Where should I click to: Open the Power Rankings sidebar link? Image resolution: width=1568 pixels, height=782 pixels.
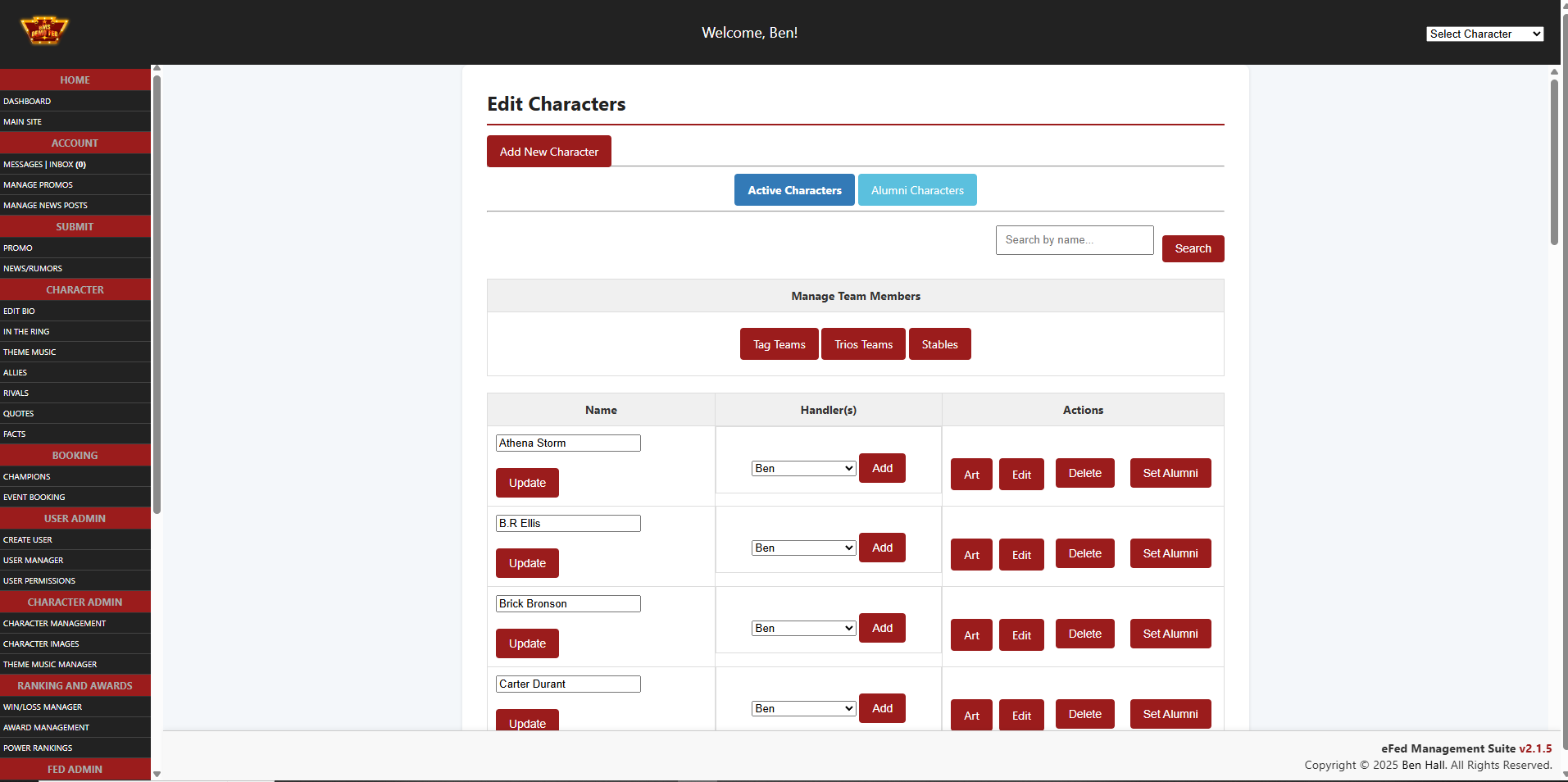tap(38, 748)
